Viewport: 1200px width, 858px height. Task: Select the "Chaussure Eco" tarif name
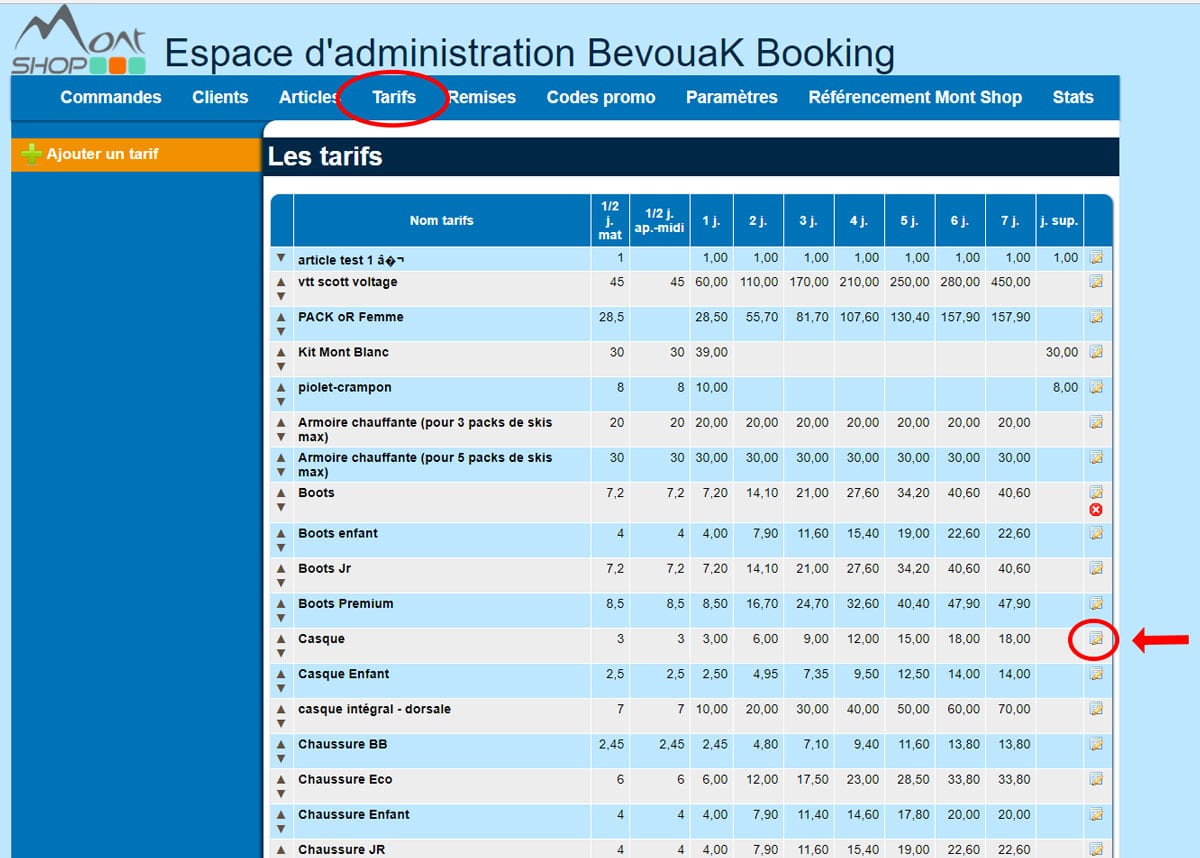pos(345,780)
